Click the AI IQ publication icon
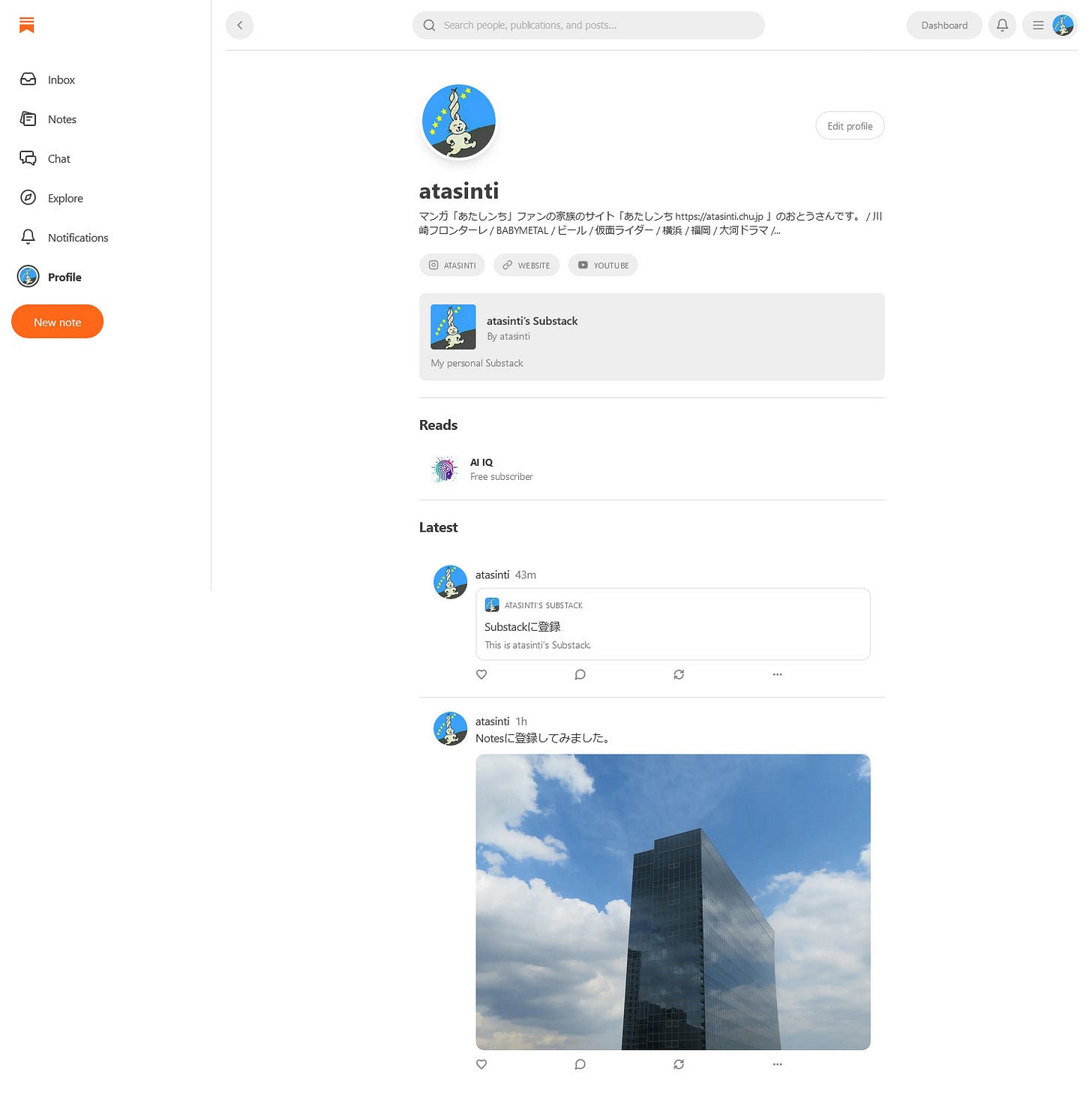Image resolution: width=1092 pixels, height=1098 pixels. [x=445, y=469]
